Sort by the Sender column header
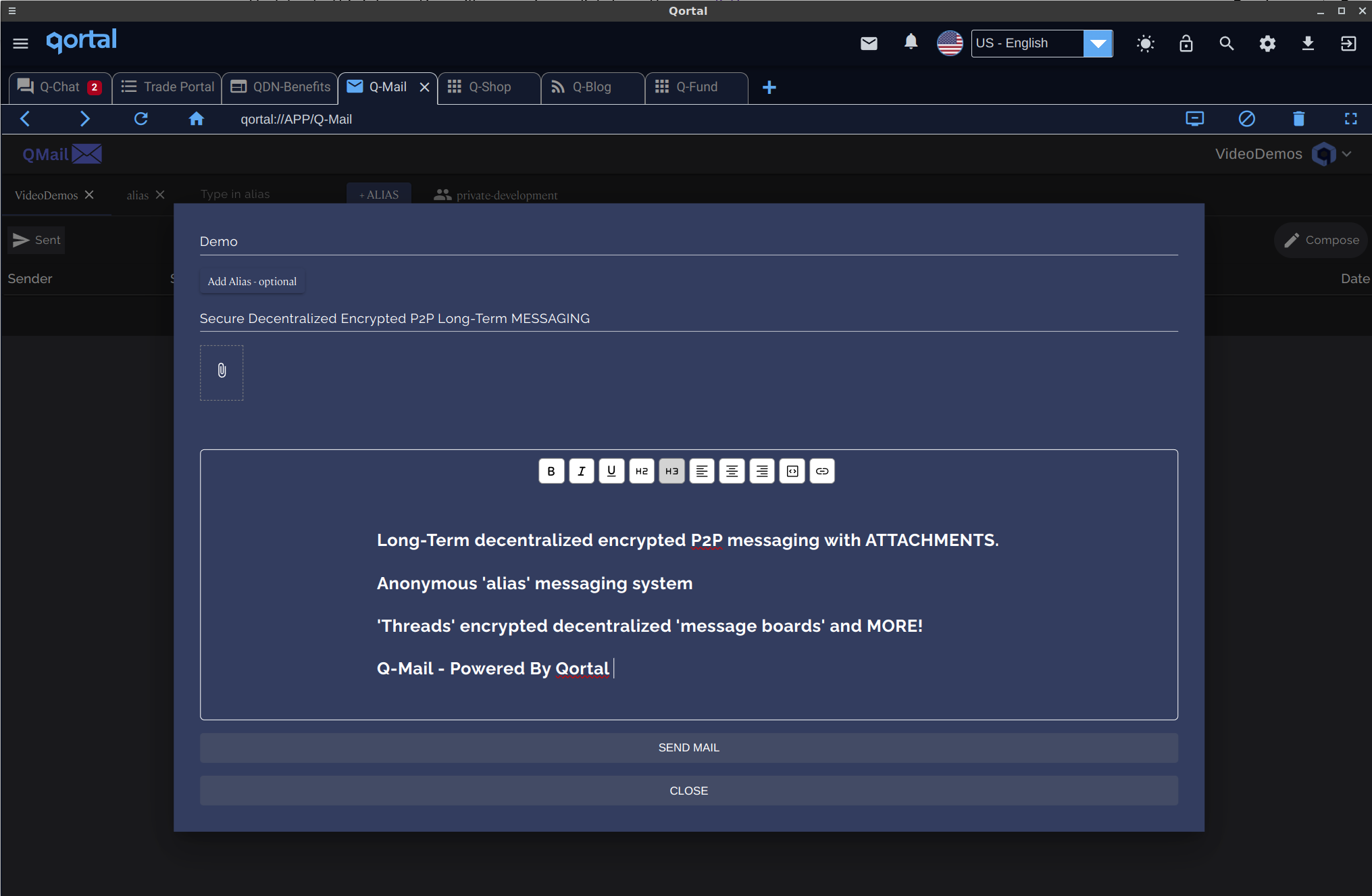This screenshot has width=1372, height=896. (30, 278)
